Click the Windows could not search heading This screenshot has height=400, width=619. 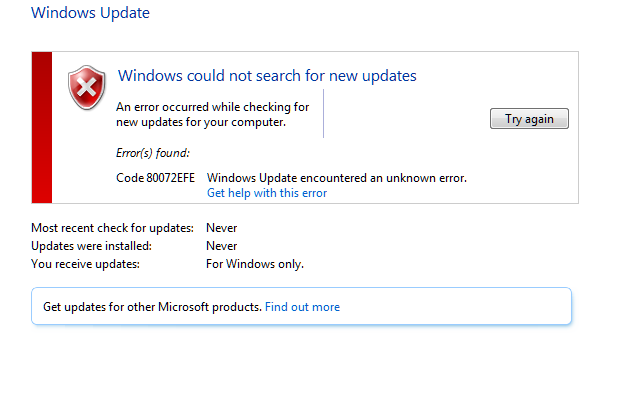[267, 75]
